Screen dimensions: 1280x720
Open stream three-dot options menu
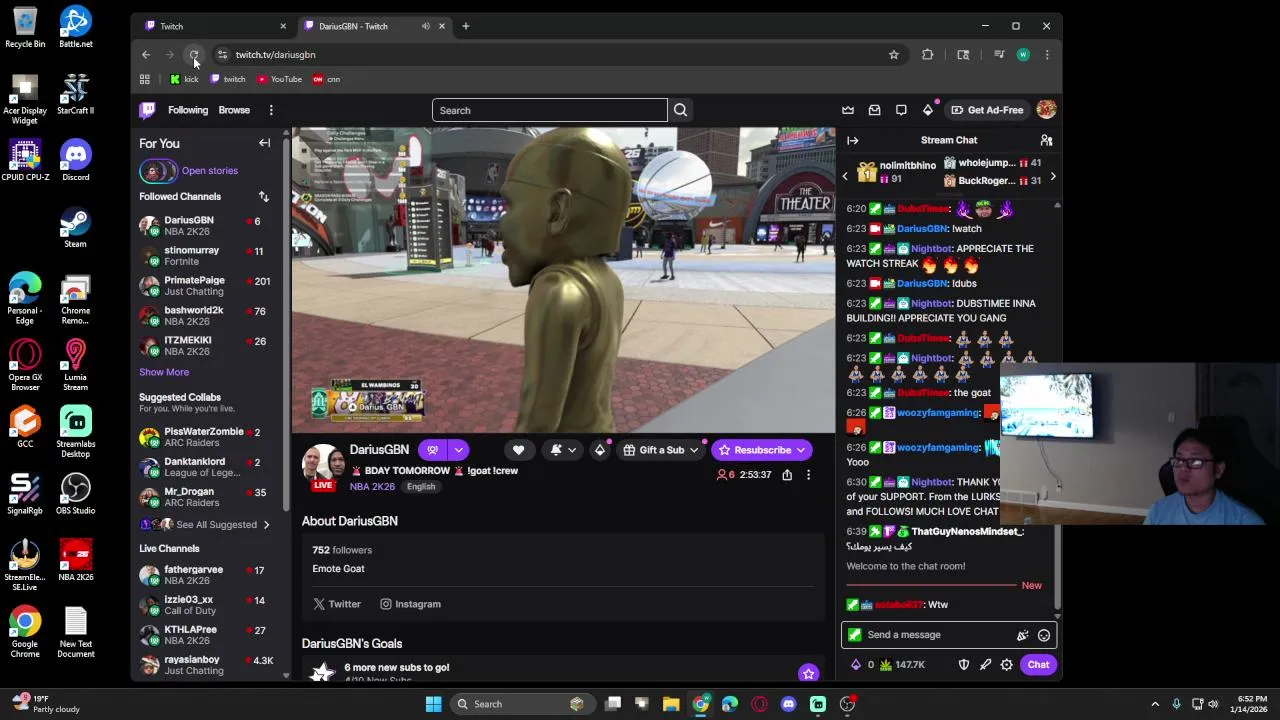[808, 475]
